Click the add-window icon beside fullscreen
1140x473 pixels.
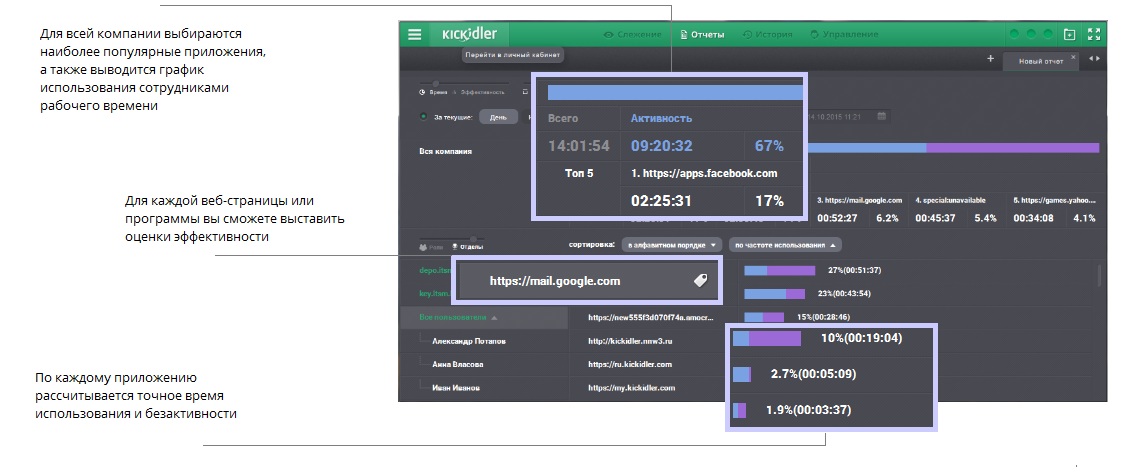1069,34
